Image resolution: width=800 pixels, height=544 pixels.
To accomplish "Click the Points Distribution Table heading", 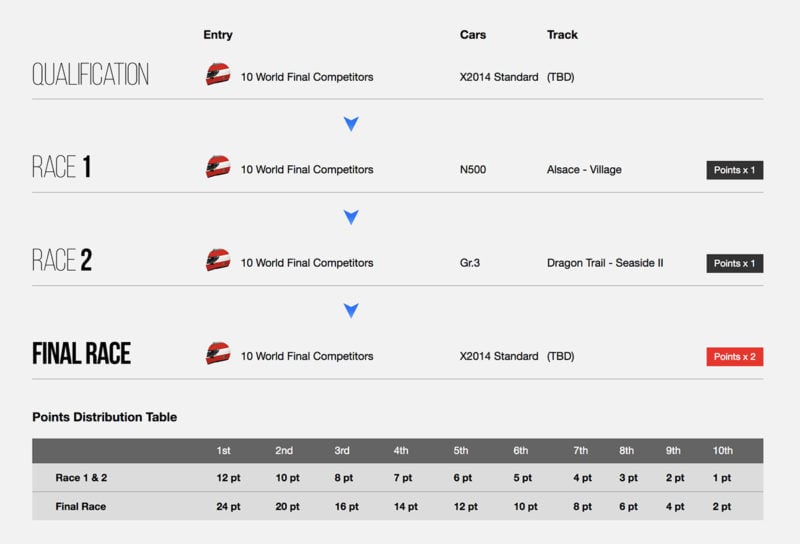I will click(105, 417).
